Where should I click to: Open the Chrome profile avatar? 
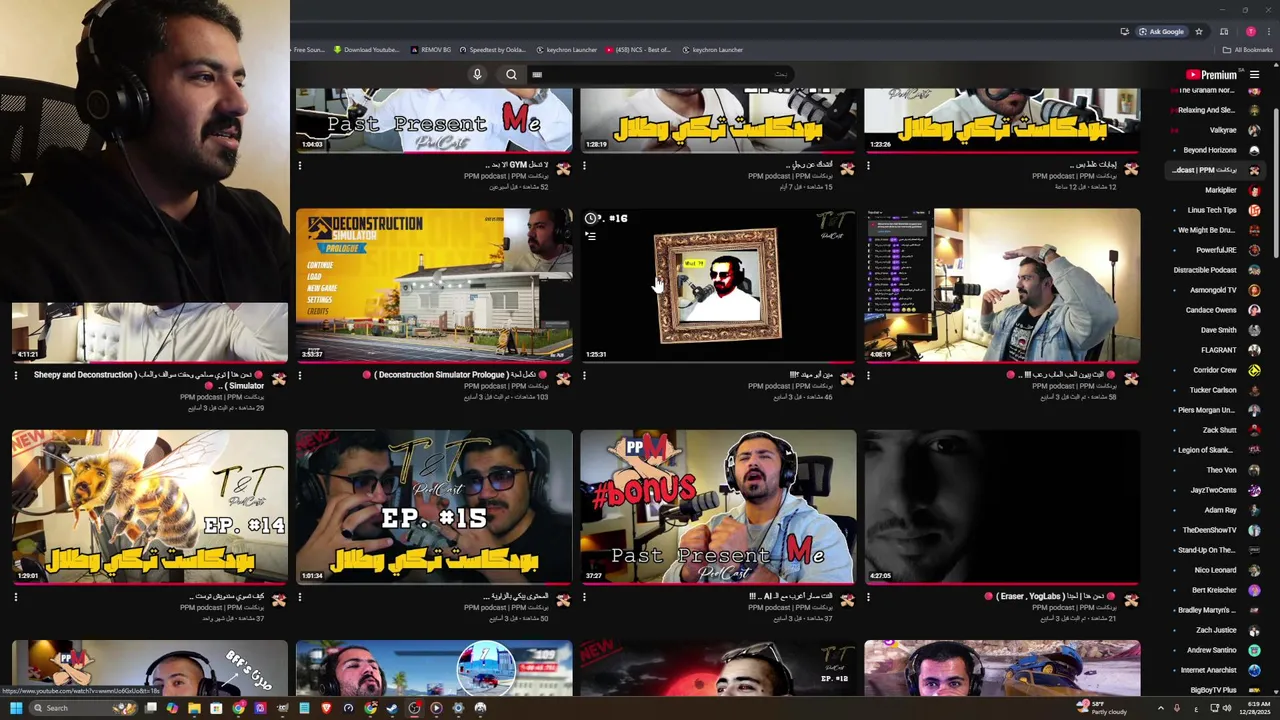coord(1250,31)
